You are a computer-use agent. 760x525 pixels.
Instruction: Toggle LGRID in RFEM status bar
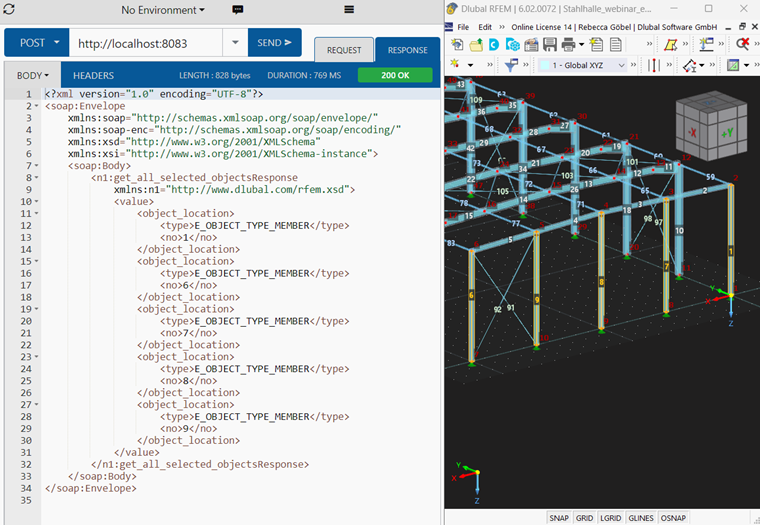coord(610,518)
